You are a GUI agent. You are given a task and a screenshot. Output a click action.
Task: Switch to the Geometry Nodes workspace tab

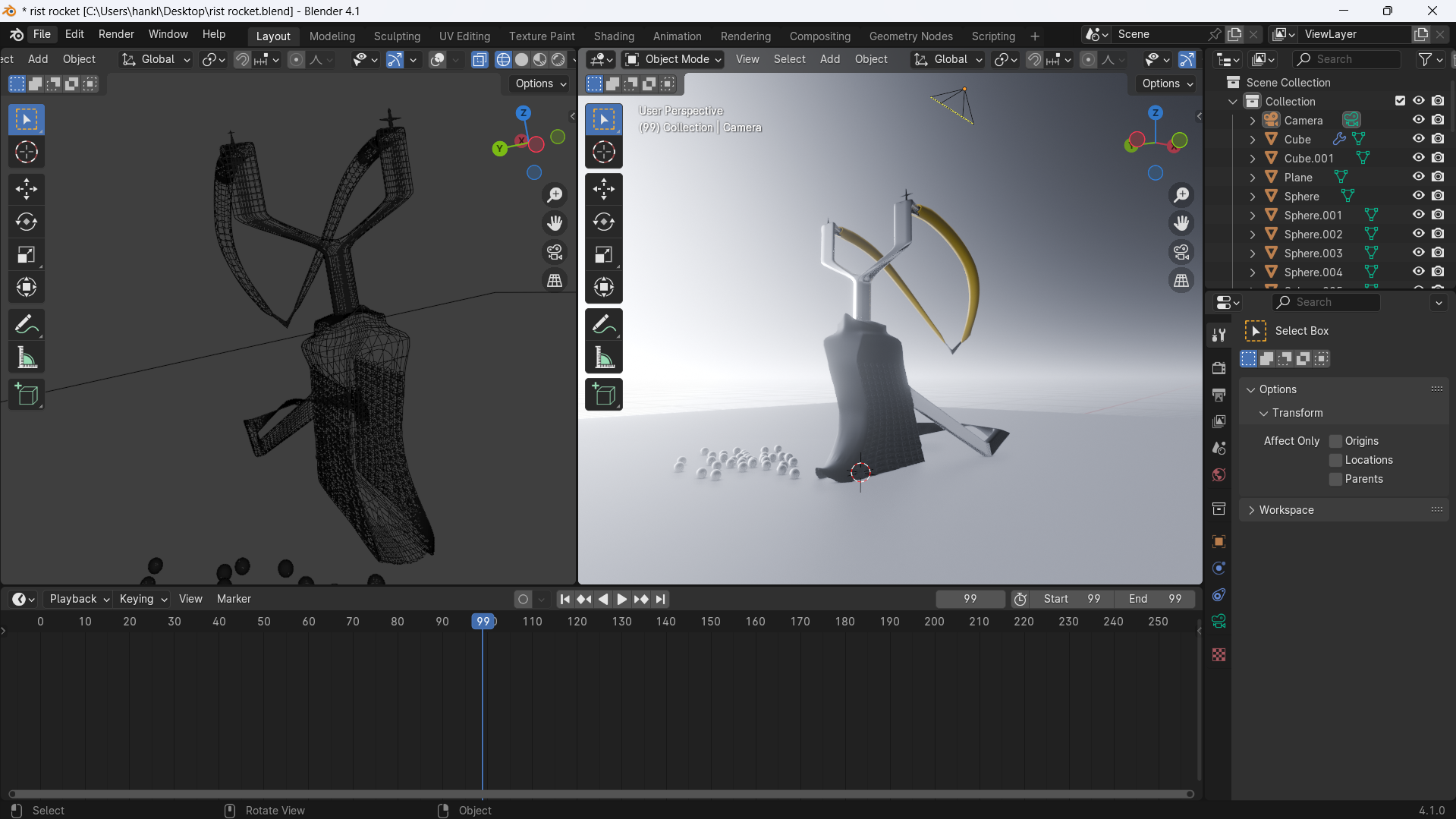910,36
